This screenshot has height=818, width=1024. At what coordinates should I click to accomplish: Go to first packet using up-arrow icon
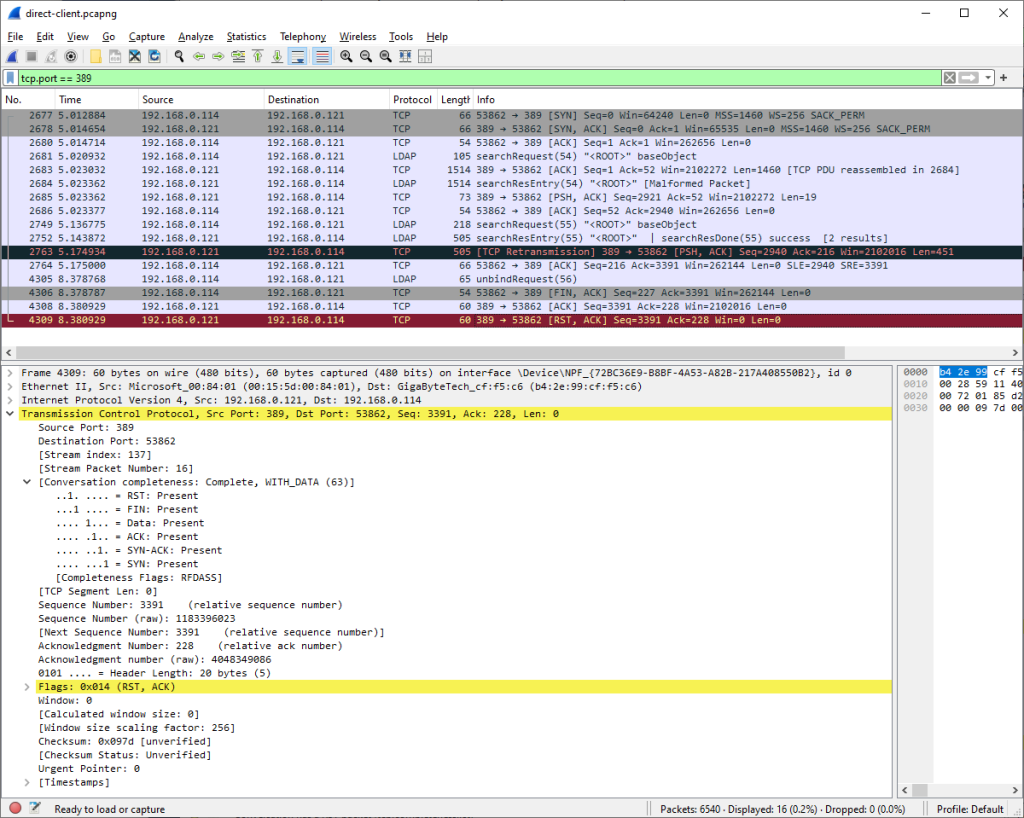[257, 56]
